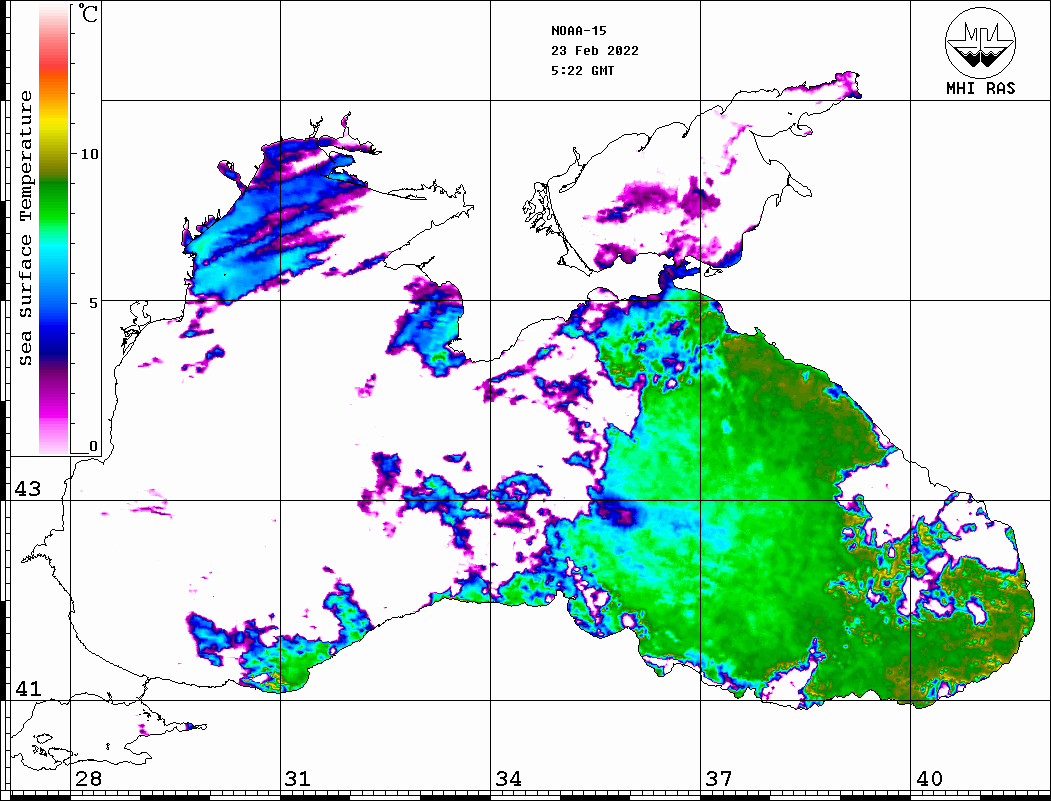Screen dimensions: 1051x801
Task: Click the "5:22 GMT" time text
Action: (x=582, y=70)
